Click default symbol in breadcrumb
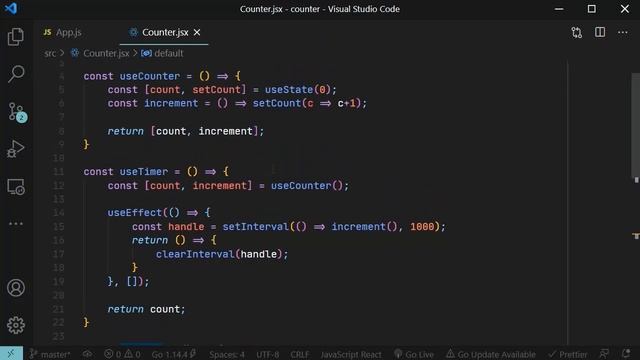 pos(169,53)
